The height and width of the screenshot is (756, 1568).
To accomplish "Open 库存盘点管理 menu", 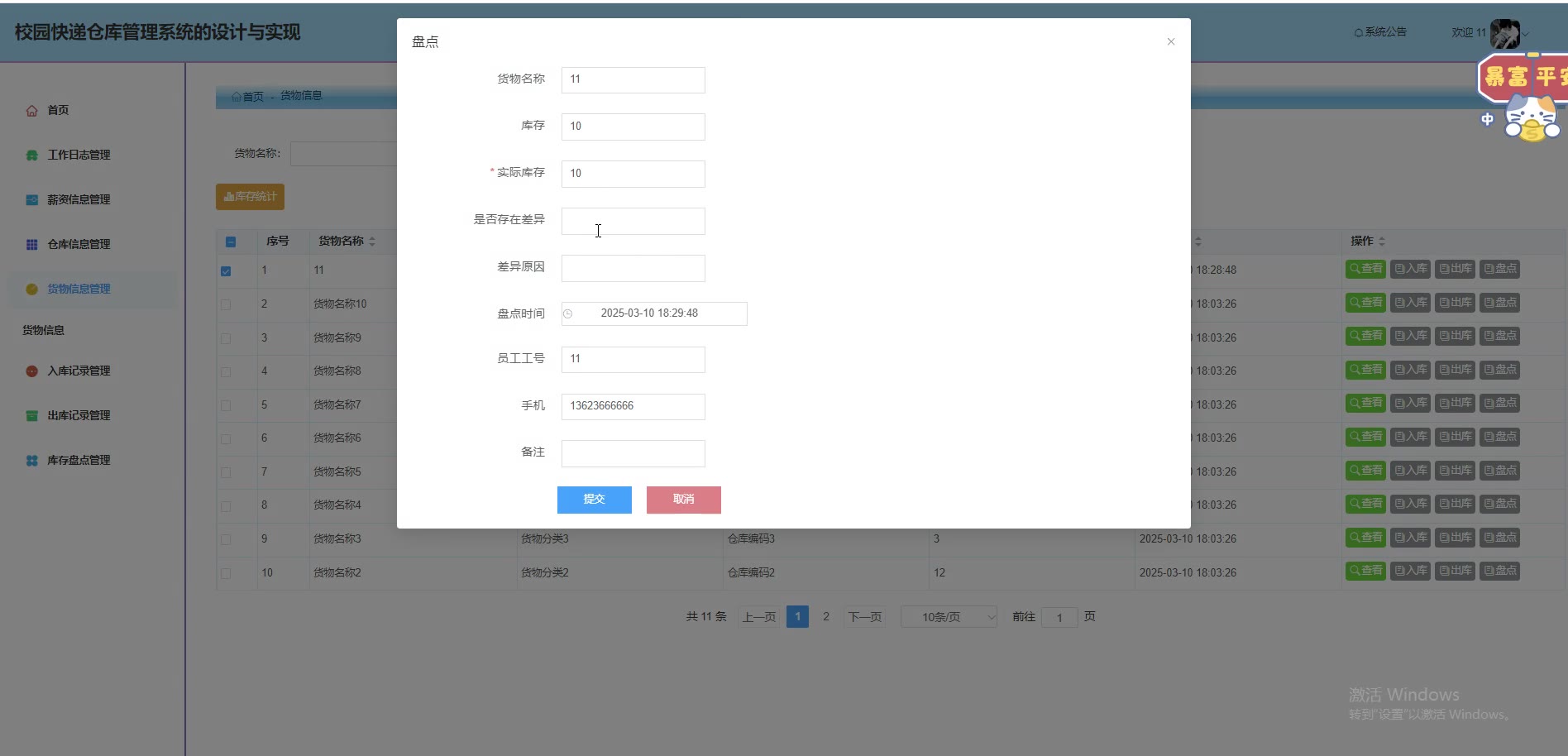I will (79, 461).
